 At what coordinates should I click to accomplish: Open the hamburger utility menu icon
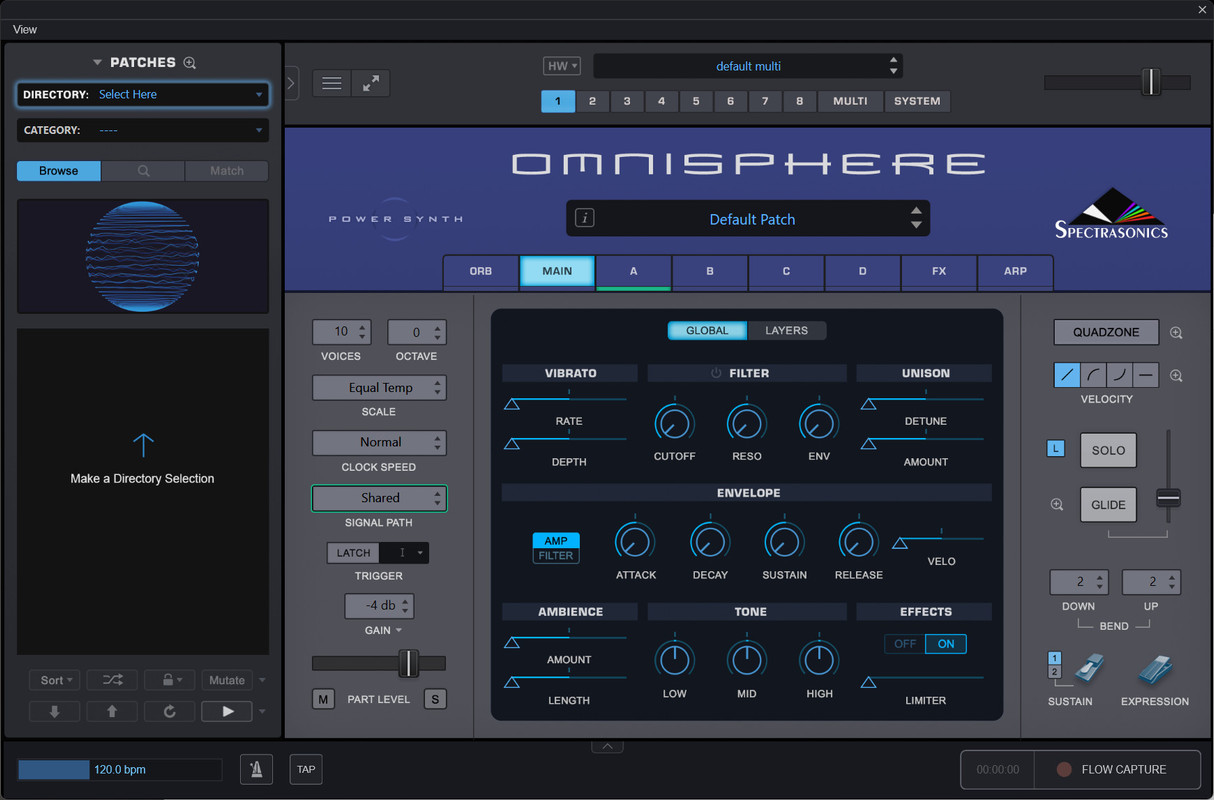tap(332, 83)
